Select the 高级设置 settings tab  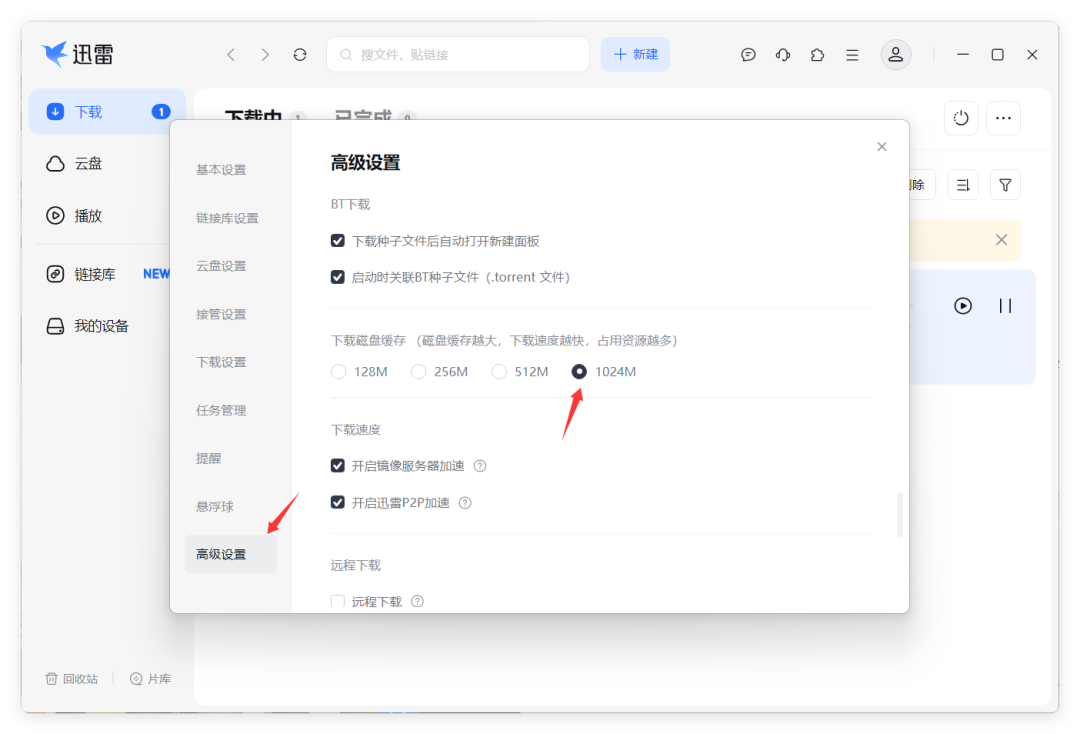click(x=230, y=554)
